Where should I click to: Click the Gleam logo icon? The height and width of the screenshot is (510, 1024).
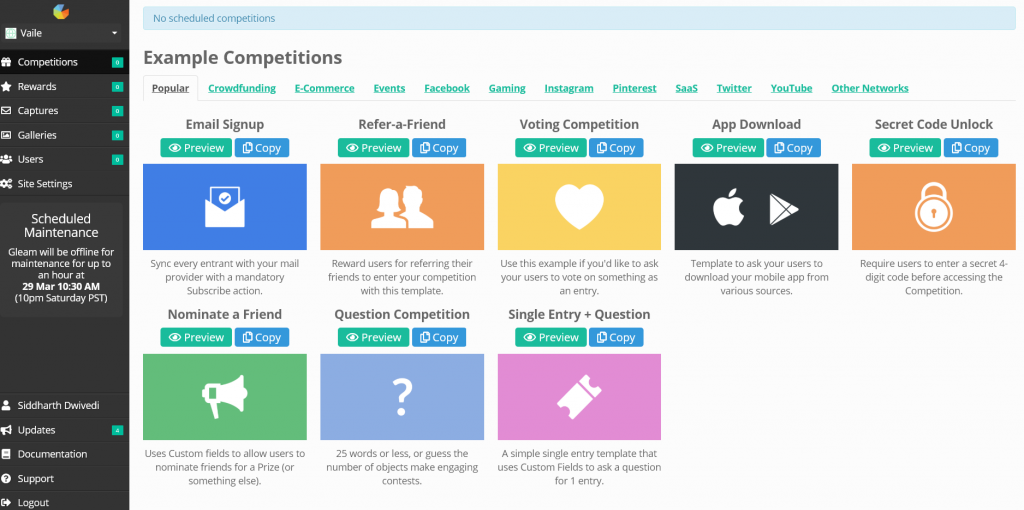pyautogui.click(x=61, y=12)
